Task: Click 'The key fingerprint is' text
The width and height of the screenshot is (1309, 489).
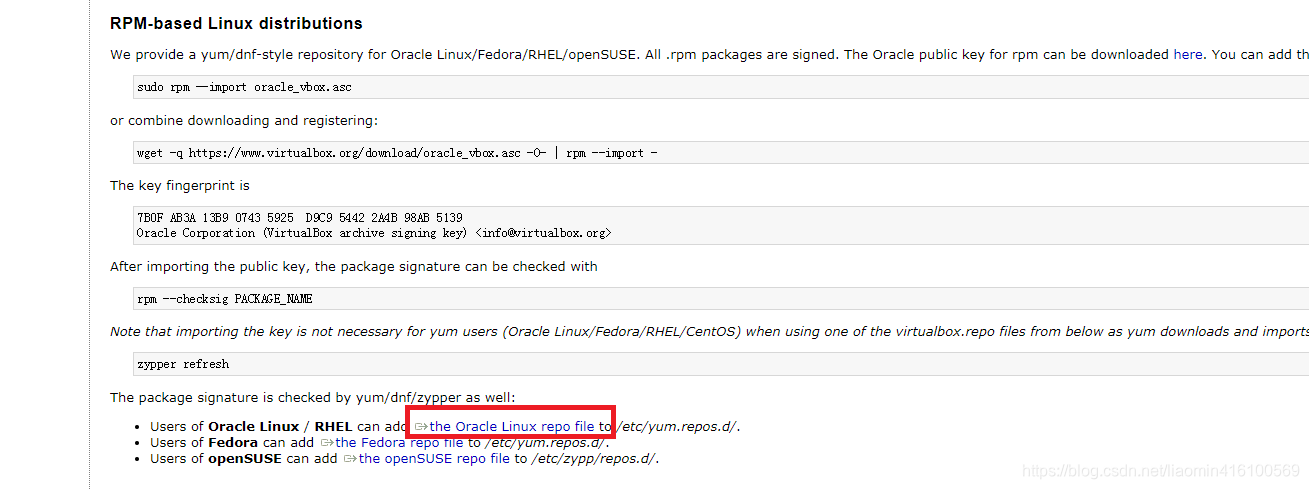Action: click(x=180, y=185)
